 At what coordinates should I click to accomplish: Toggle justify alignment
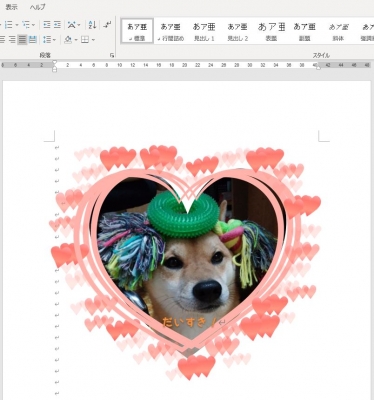22,40
